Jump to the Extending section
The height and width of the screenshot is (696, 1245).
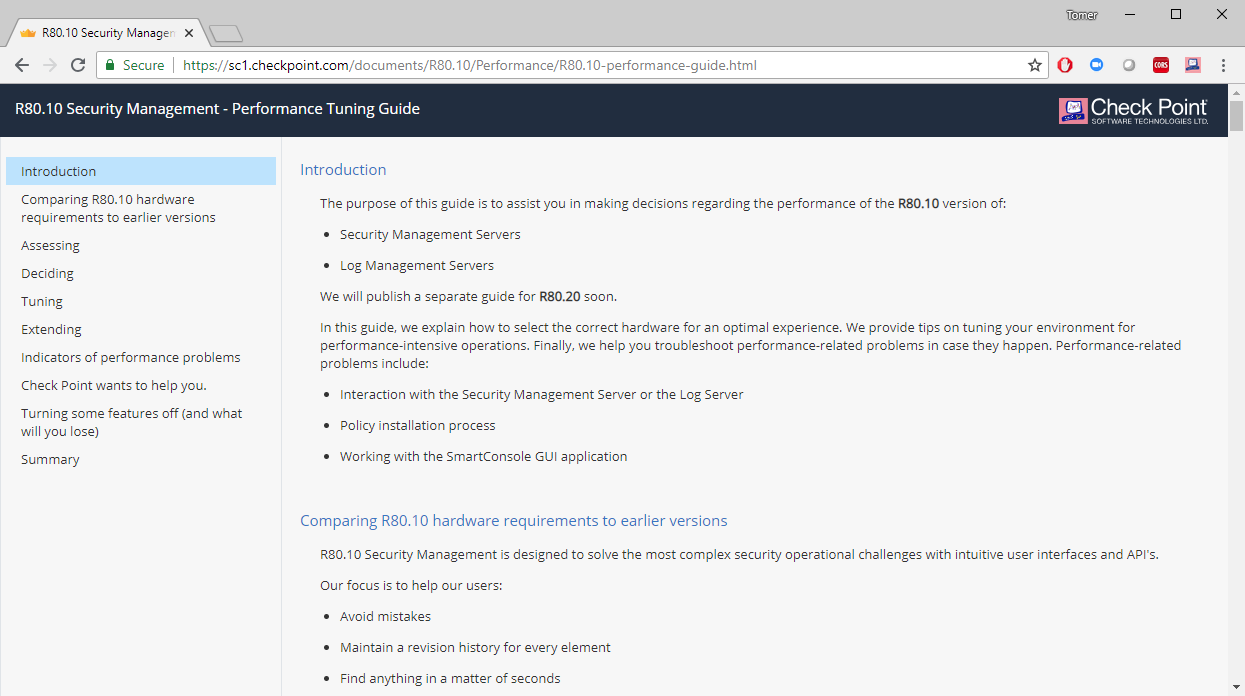click(x=51, y=329)
